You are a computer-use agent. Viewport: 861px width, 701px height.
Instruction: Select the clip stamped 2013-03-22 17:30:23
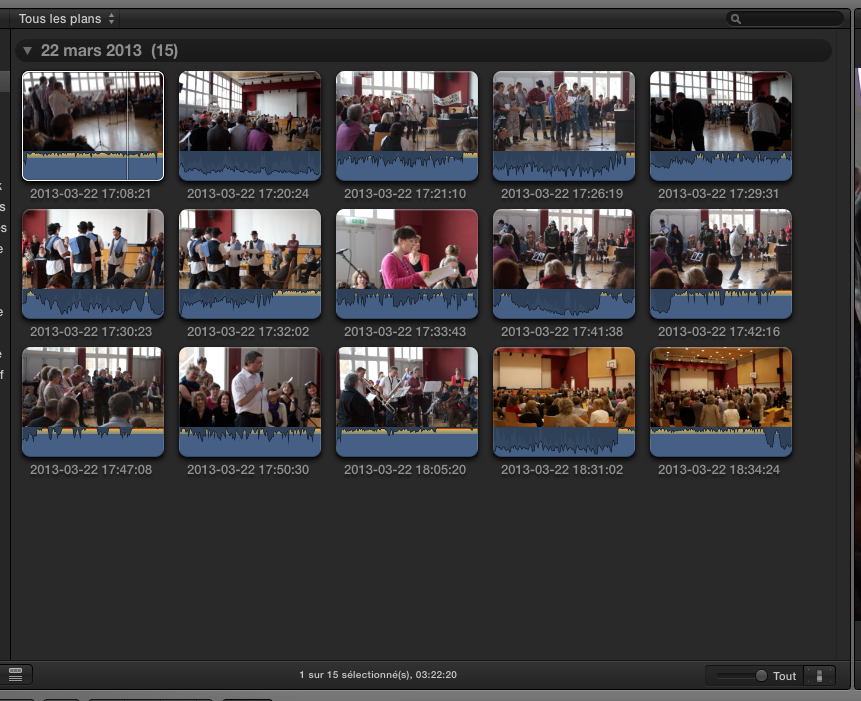pos(92,264)
